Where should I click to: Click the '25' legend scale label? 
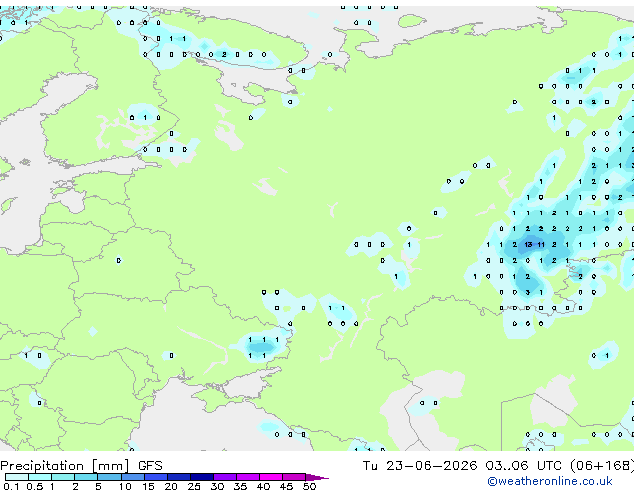[194, 486]
